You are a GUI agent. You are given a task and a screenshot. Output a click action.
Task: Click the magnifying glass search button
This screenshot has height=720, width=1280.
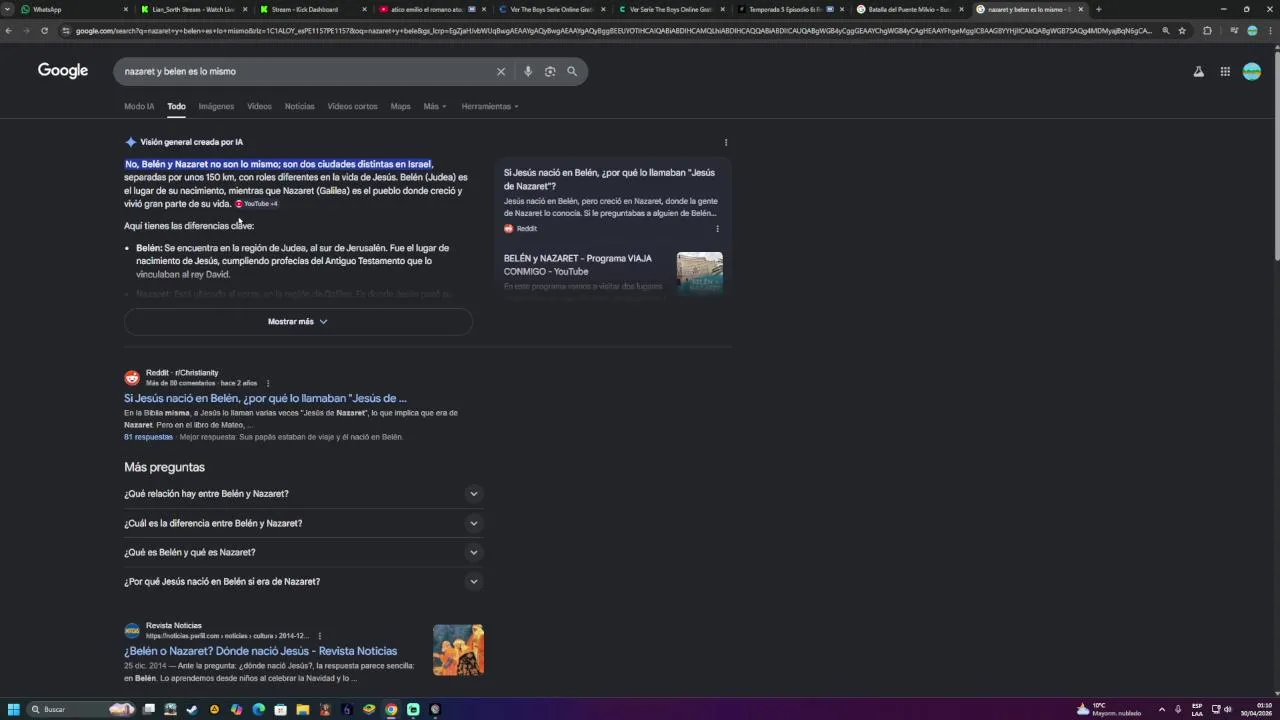pyautogui.click(x=572, y=71)
